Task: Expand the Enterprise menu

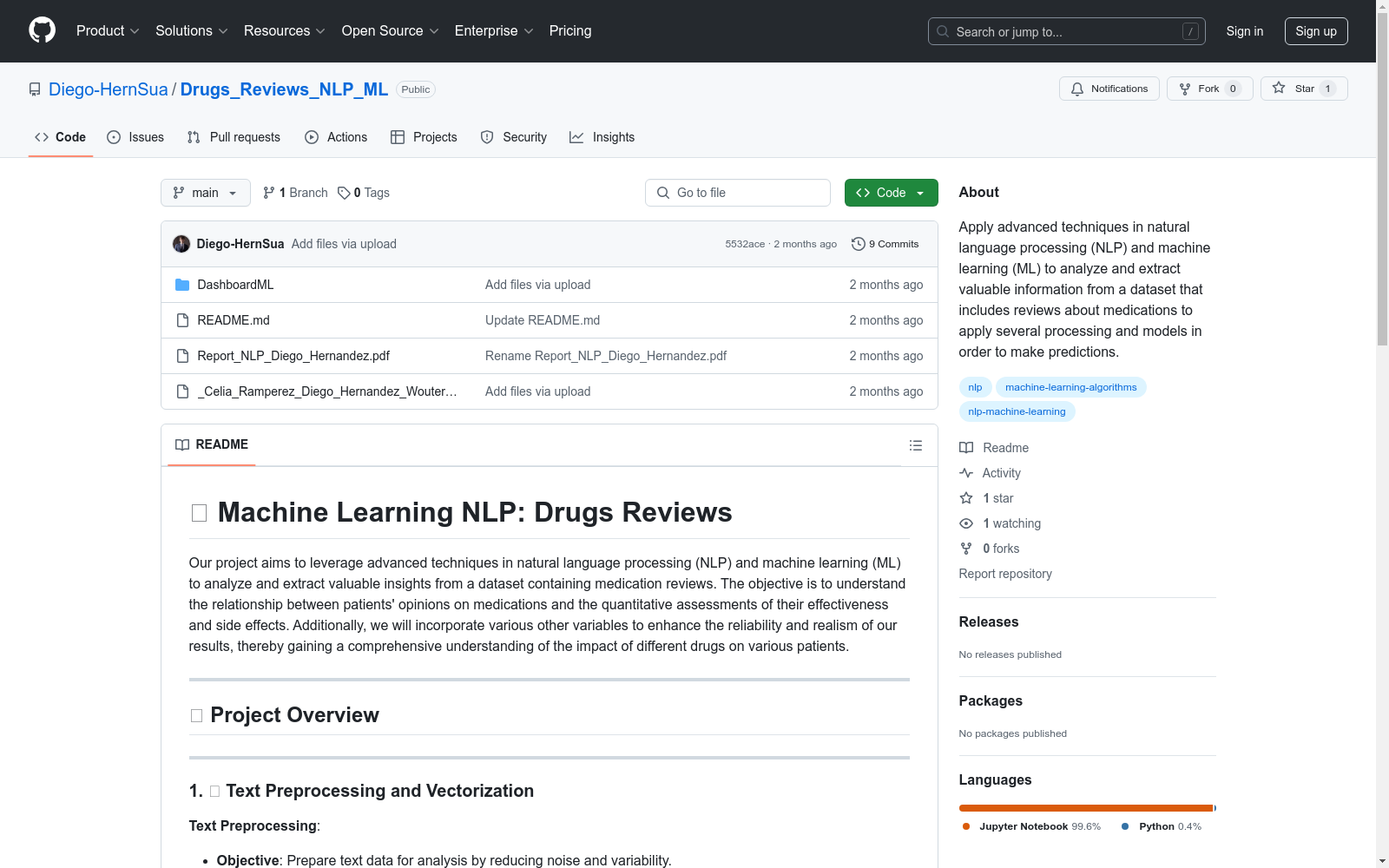Action: coord(494,31)
